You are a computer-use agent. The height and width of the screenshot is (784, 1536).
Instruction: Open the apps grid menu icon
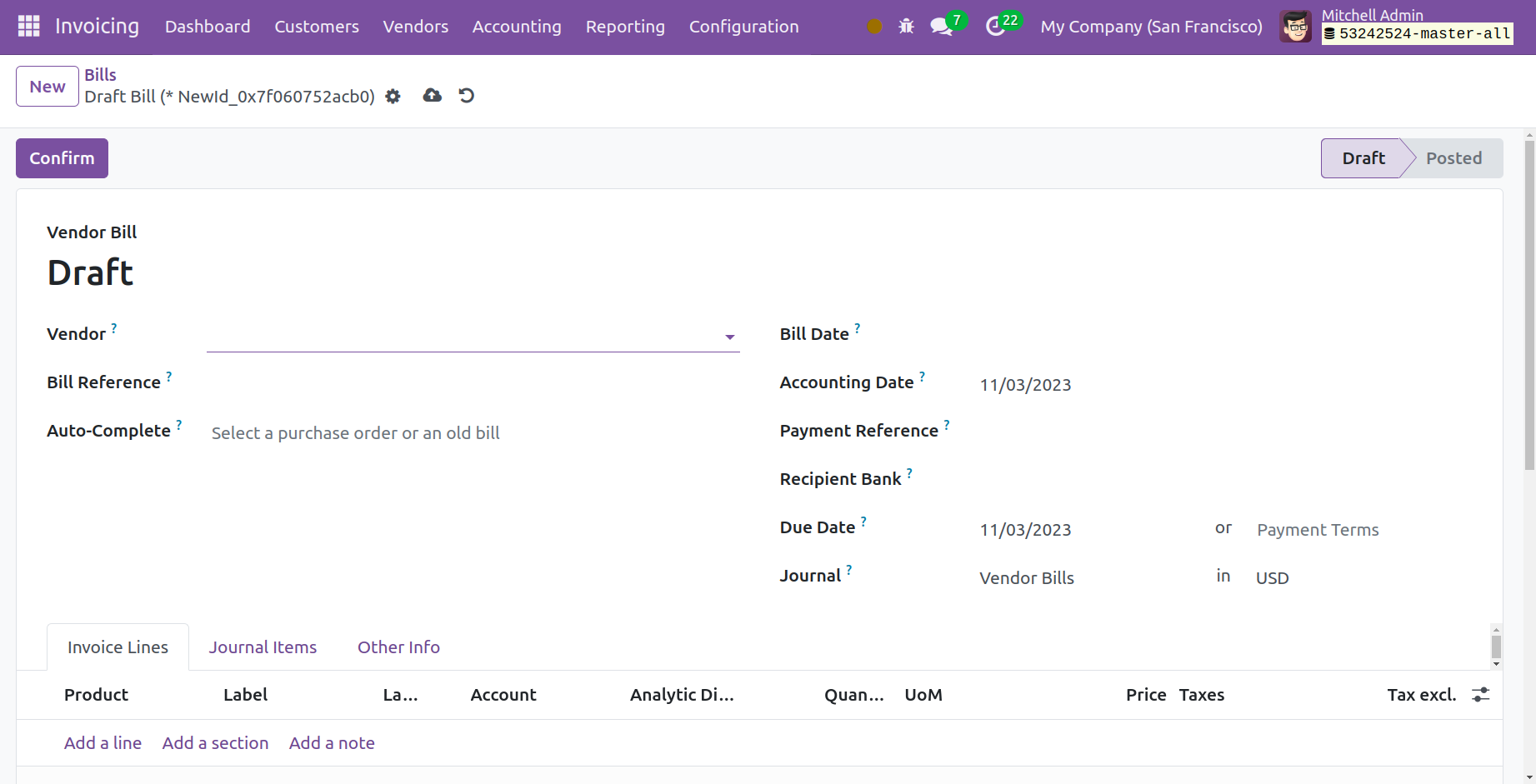pos(29,27)
